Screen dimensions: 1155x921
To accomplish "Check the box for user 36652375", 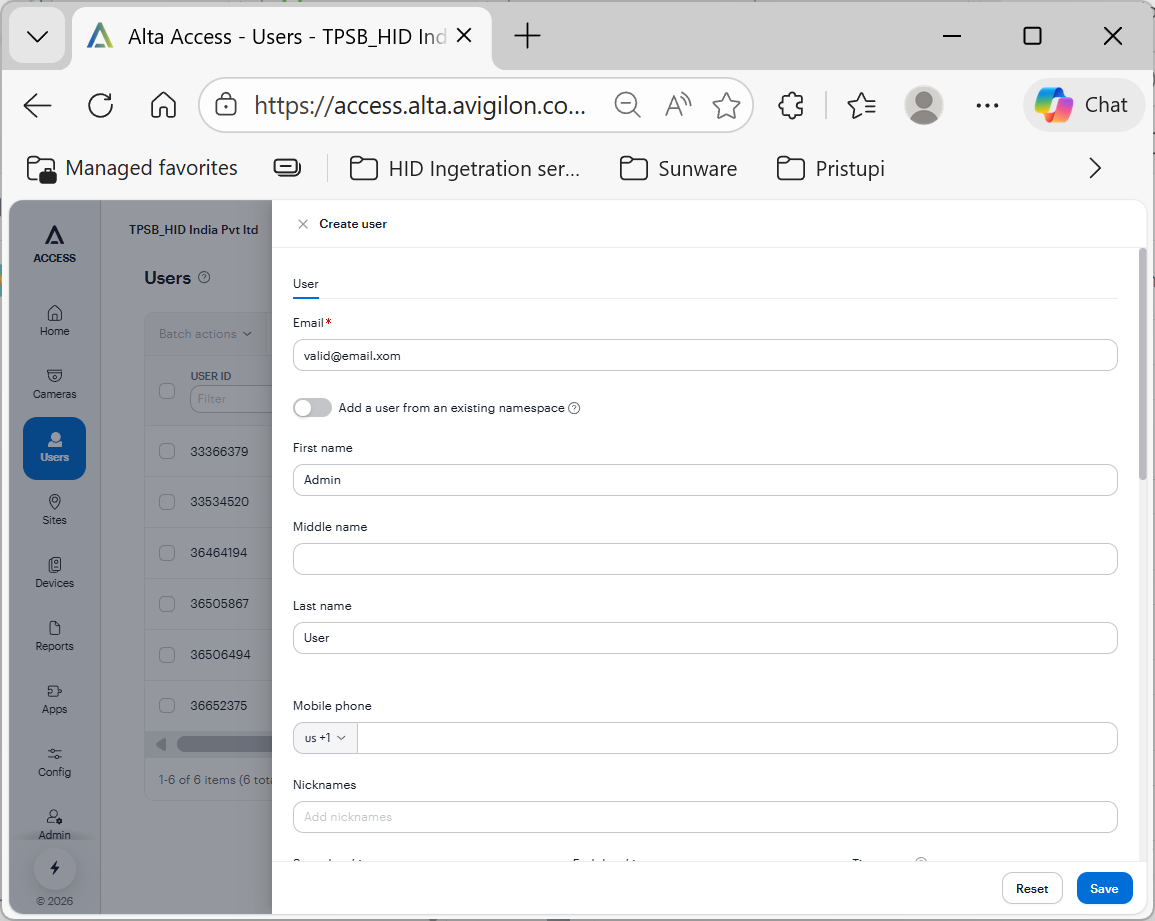I will [167, 705].
